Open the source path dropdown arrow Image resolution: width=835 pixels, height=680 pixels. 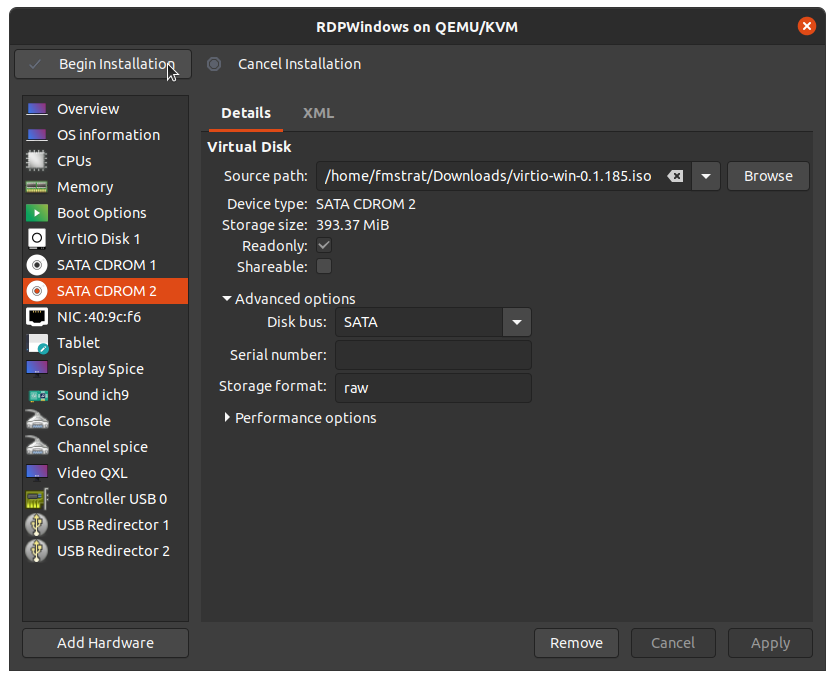click(x=705, y=176)
